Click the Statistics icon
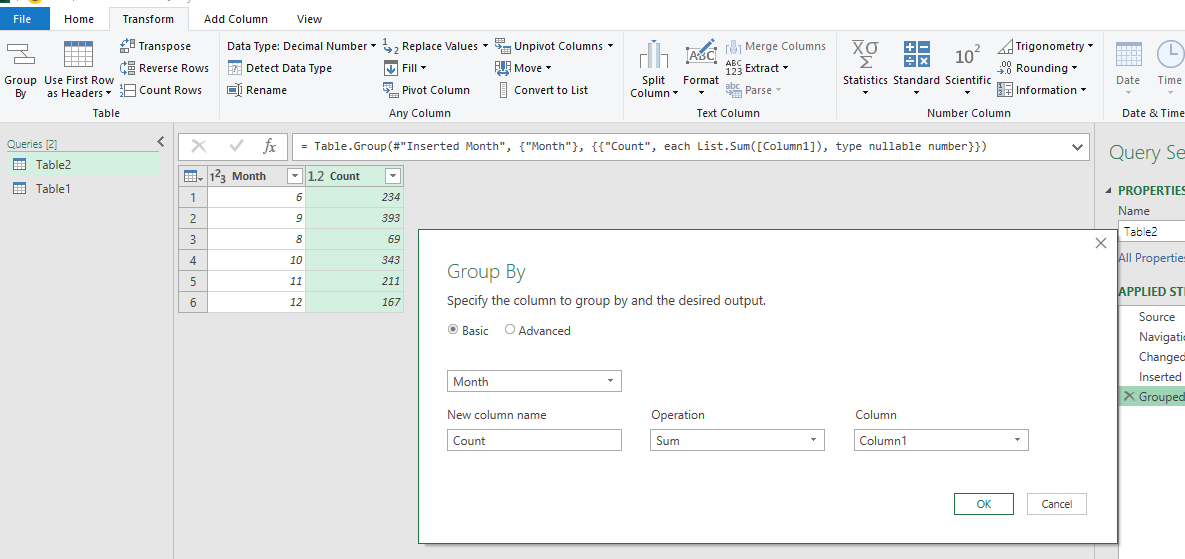This screenshot has width=1185, height=559. (x=865, y=54)
